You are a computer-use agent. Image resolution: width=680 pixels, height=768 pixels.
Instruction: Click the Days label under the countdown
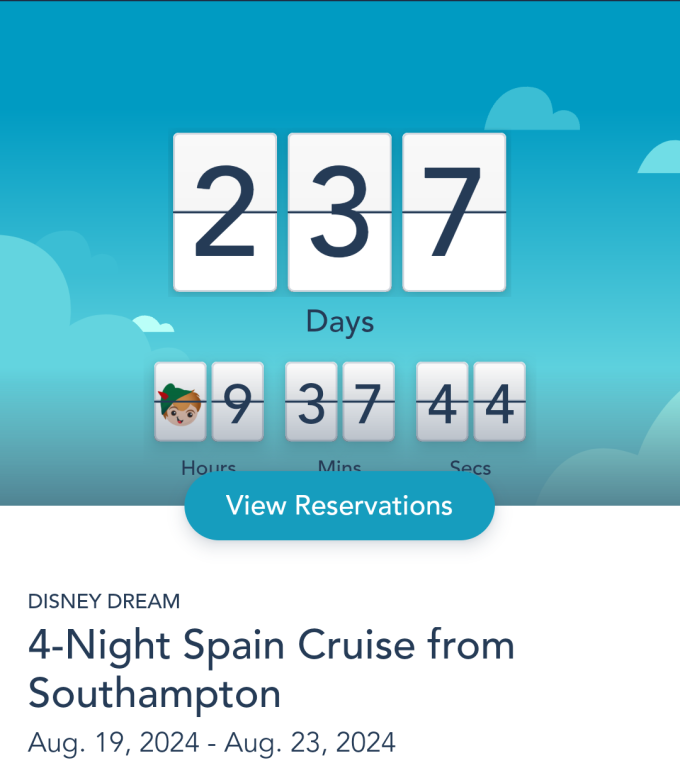(x=339, y=322)
